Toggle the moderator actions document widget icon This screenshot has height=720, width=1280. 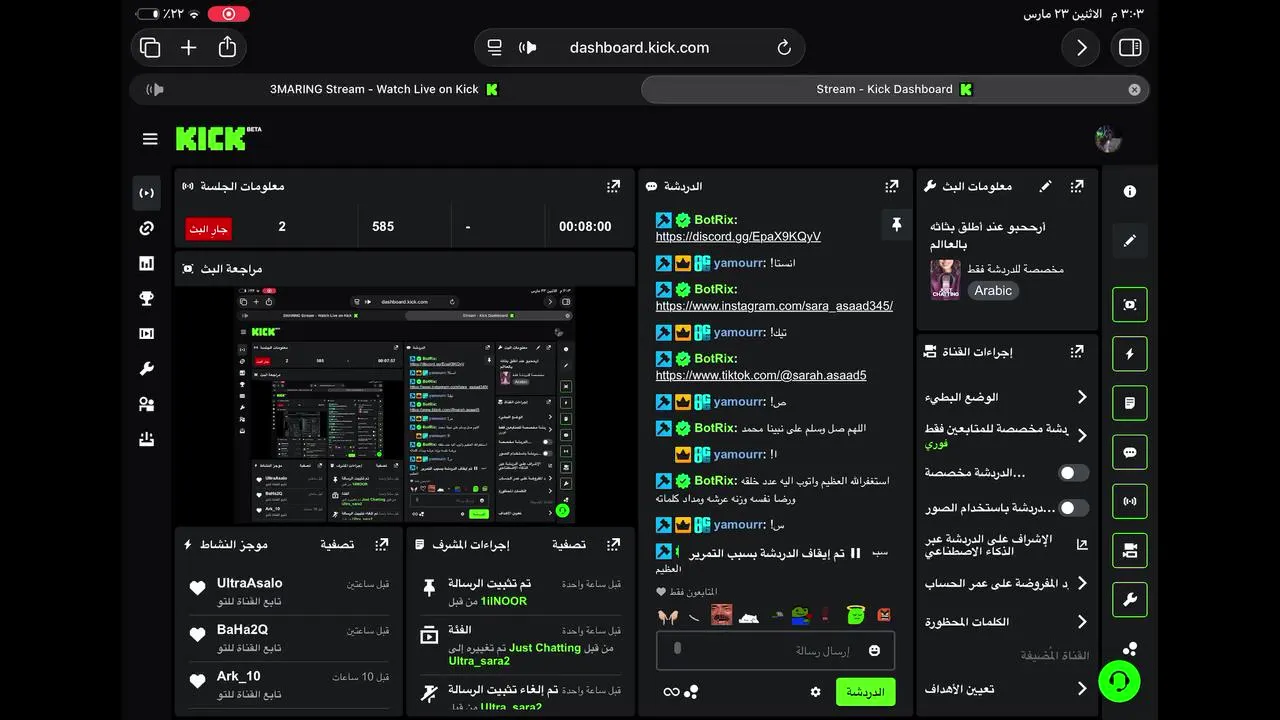pos(1130,403)
